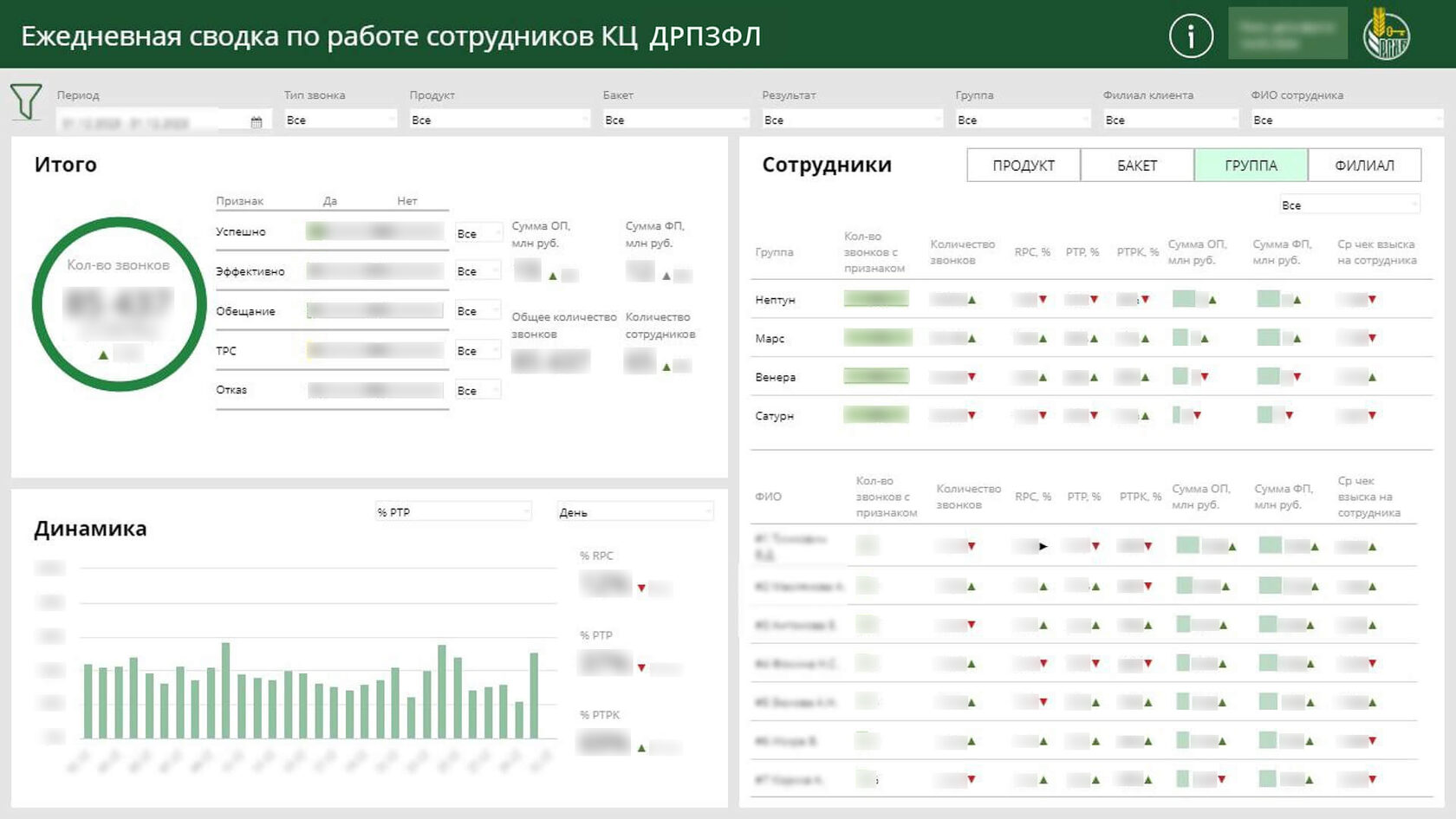Open the Все dropdown in Обещание row
The height and width of the screenshot is (819, 1456).
(x=478, y=310)
